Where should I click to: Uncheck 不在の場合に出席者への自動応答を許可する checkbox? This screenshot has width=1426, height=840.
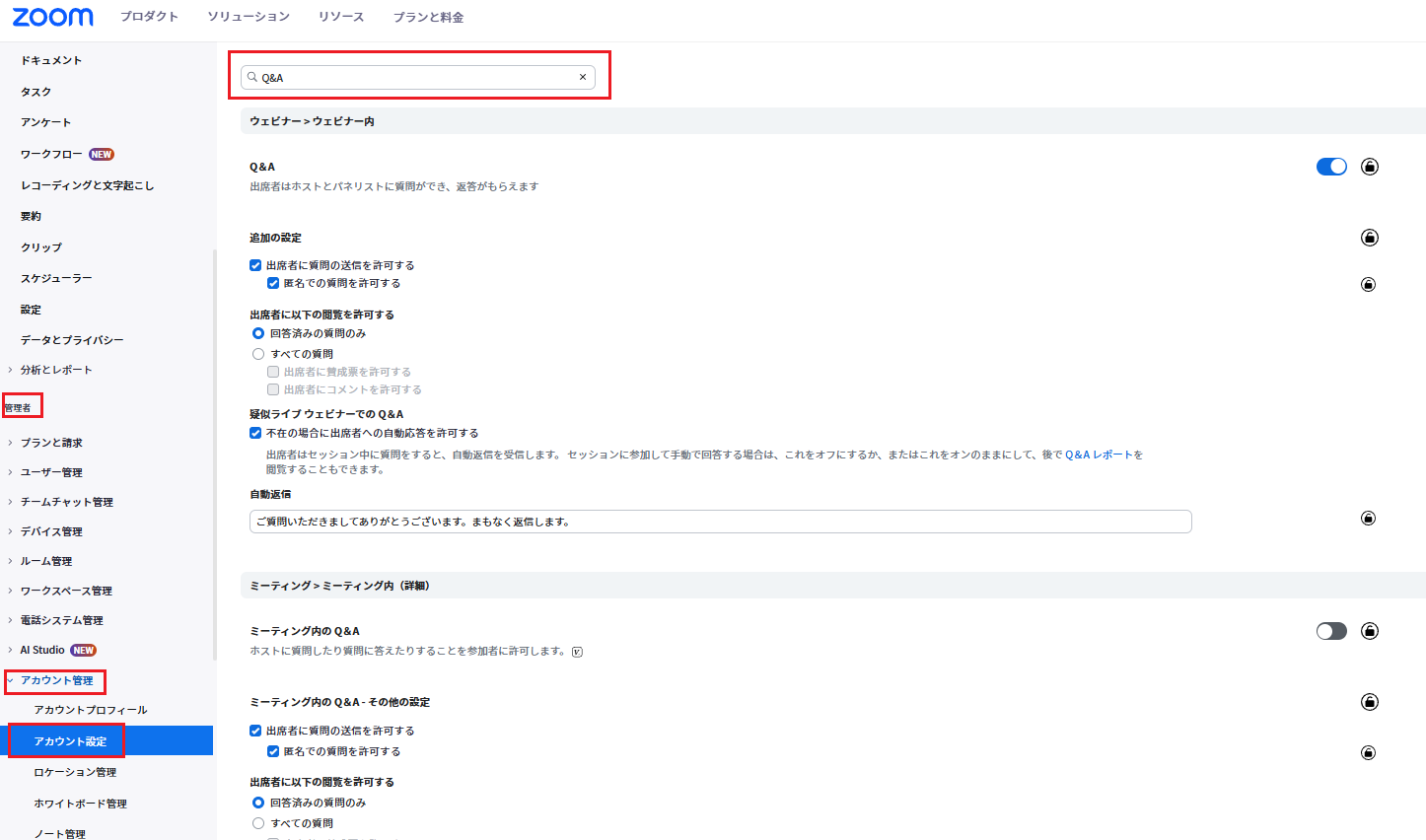pyautogui.click(x=256, y=433)
